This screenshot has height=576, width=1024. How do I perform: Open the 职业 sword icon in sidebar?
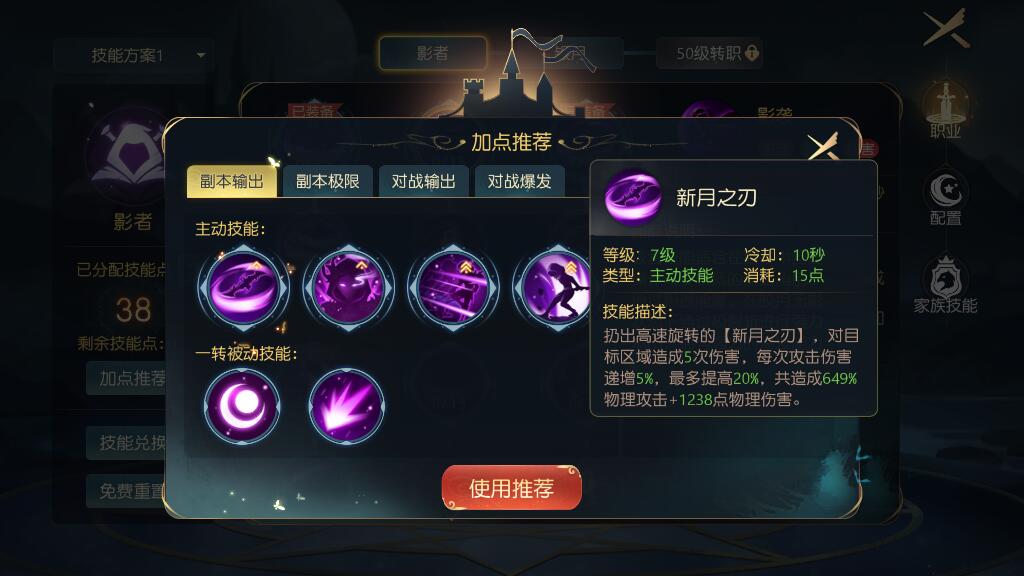[945, 110]
